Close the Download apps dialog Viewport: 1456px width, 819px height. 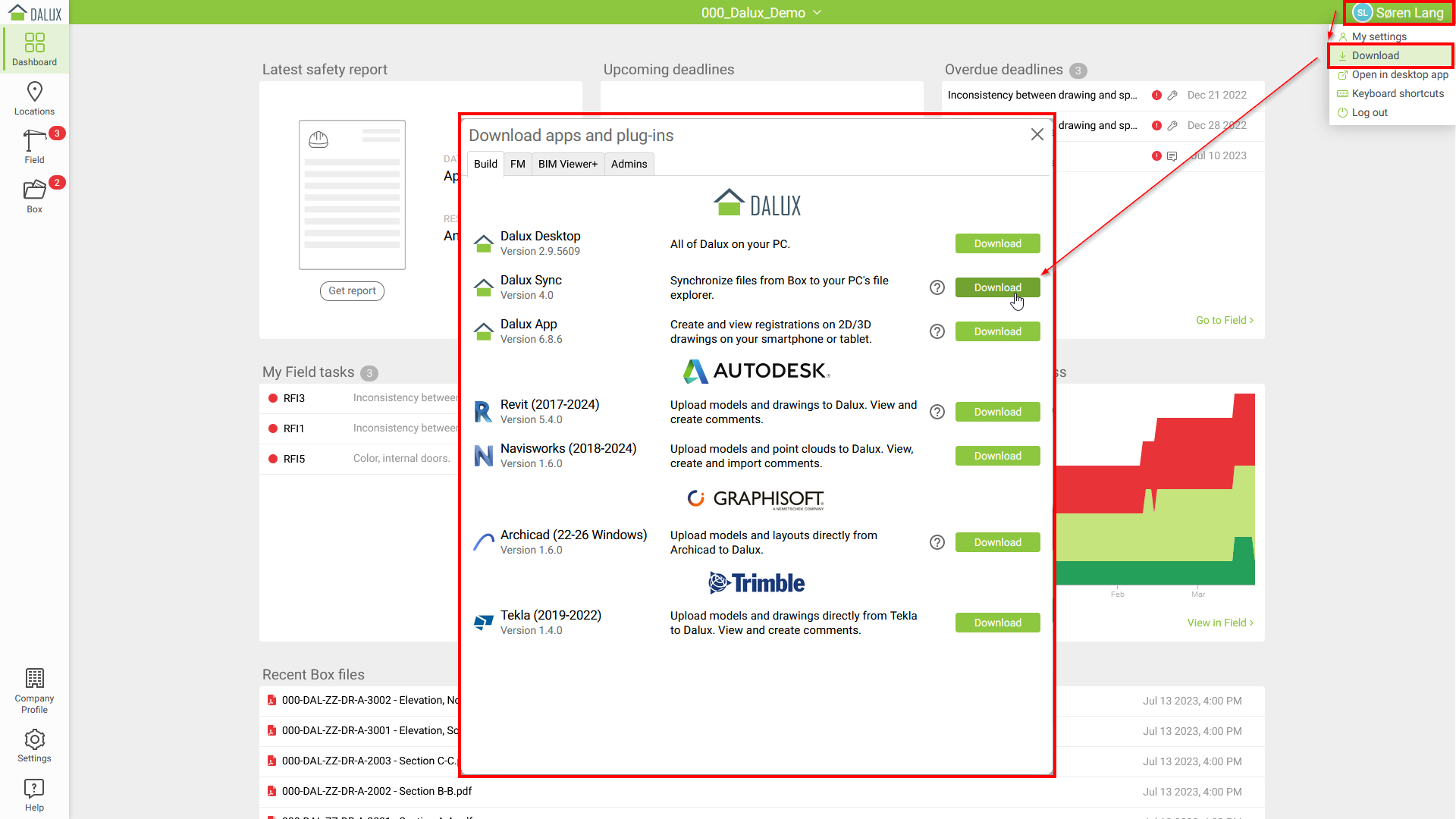click(x=1037, y=134)
